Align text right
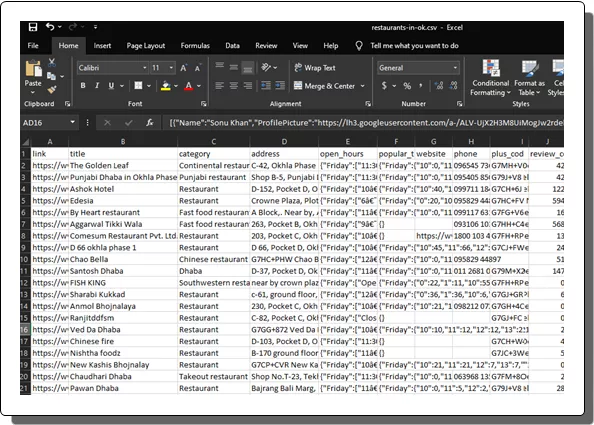The width and height of the screenshot is (594, 425). pos(248,86)
